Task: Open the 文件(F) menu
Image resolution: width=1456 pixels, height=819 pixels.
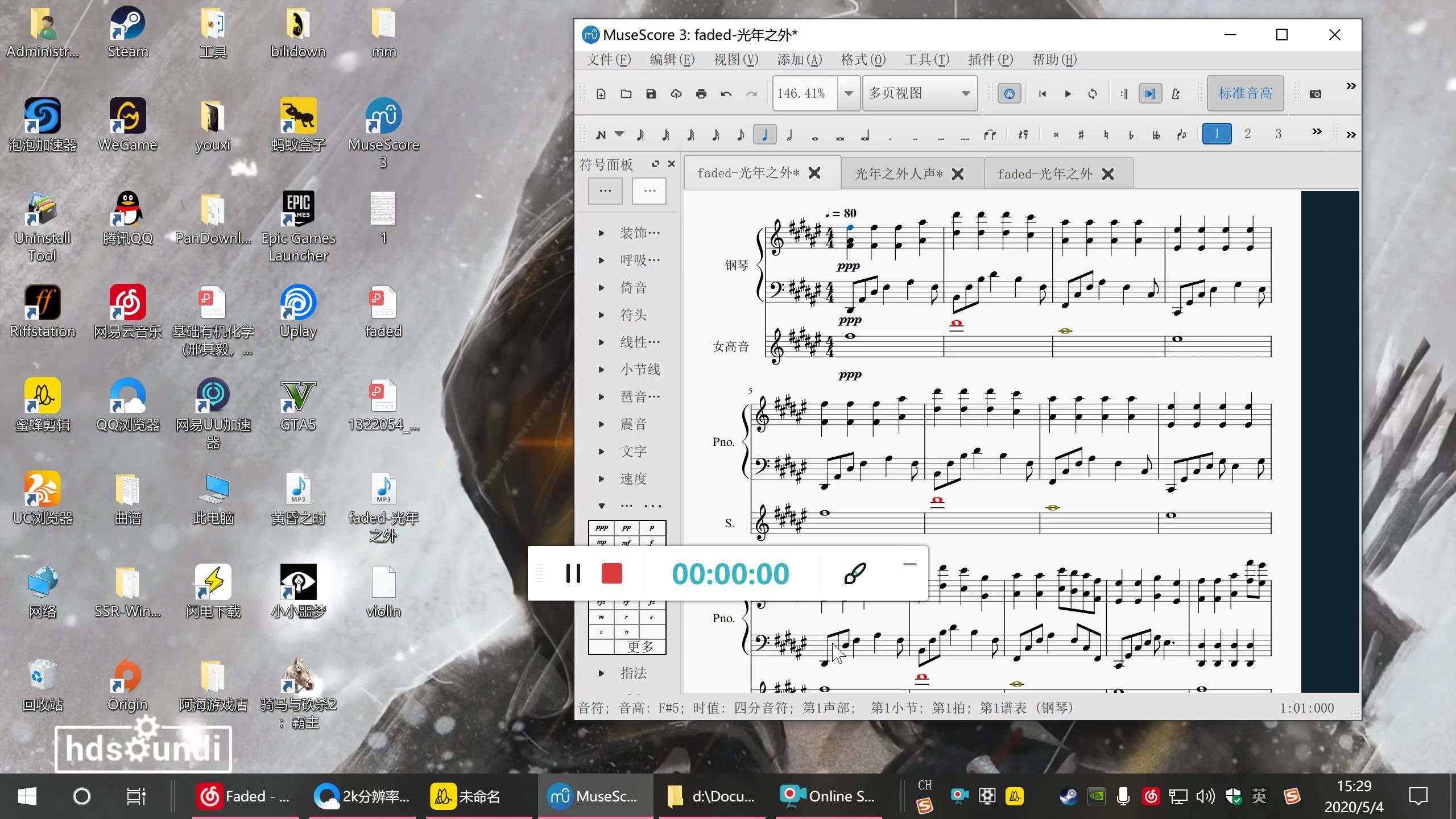Action: 609,60
